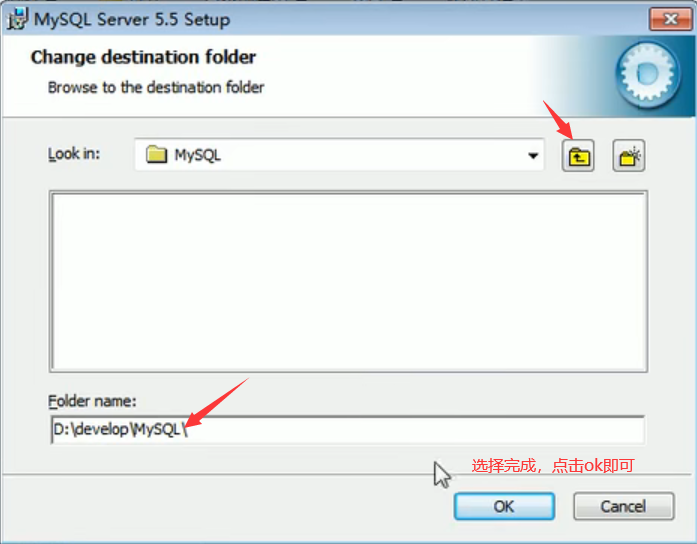Click the gear logo in header banner
The width and height of the screenshot is (697, 544).
[649, 74]
